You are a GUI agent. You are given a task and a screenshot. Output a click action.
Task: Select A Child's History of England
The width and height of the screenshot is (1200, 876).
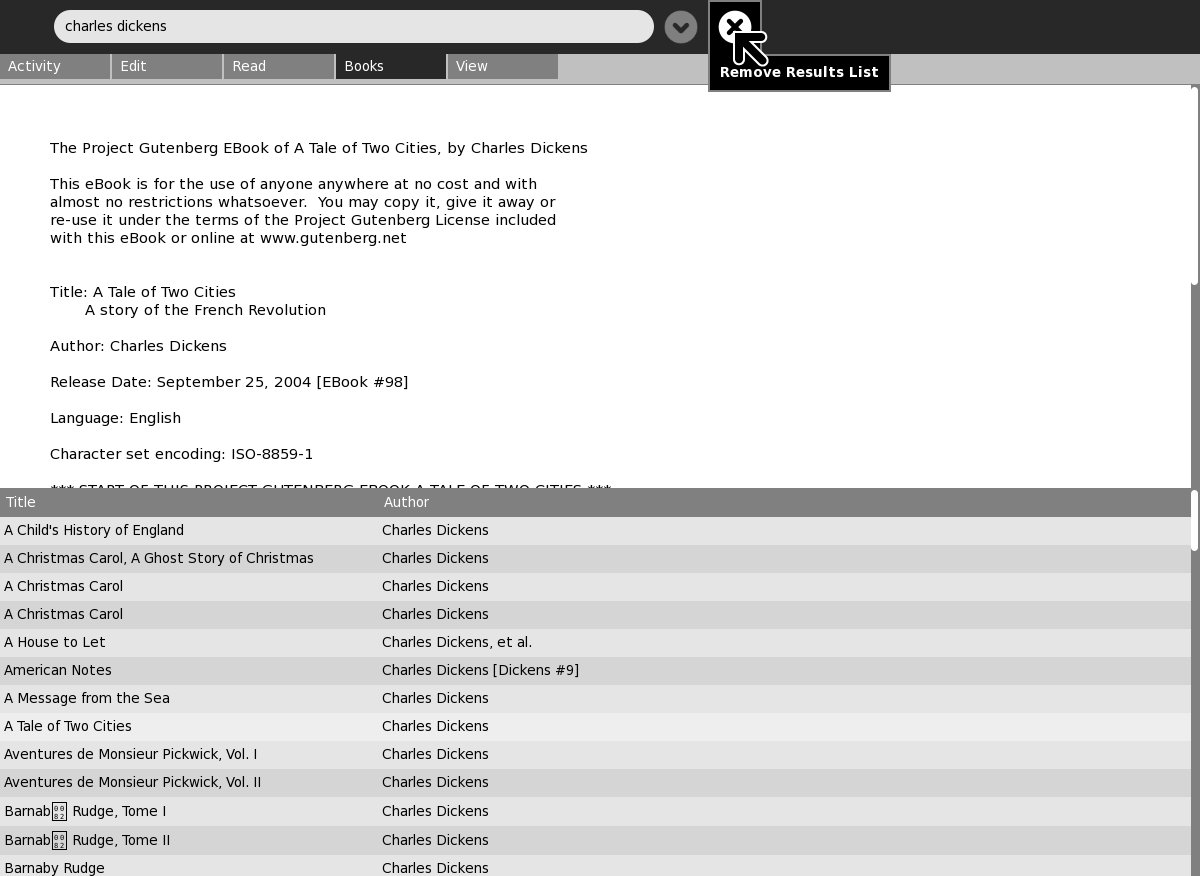(x=94, y=530)
